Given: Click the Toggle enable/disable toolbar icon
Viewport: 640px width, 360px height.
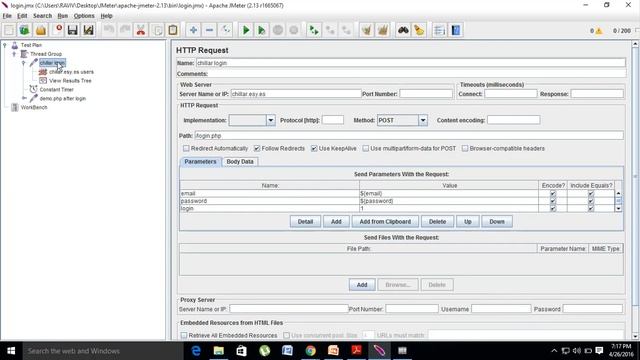Looking at the screenshot, I should 225,30.
